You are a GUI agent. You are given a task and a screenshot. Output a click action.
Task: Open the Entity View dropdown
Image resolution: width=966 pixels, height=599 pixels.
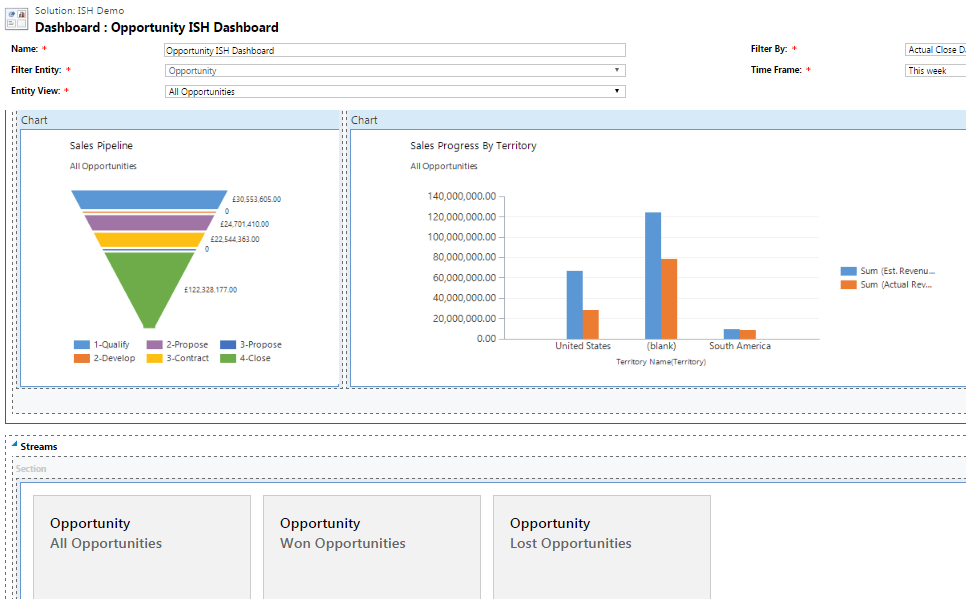click(x=395, y=92)
